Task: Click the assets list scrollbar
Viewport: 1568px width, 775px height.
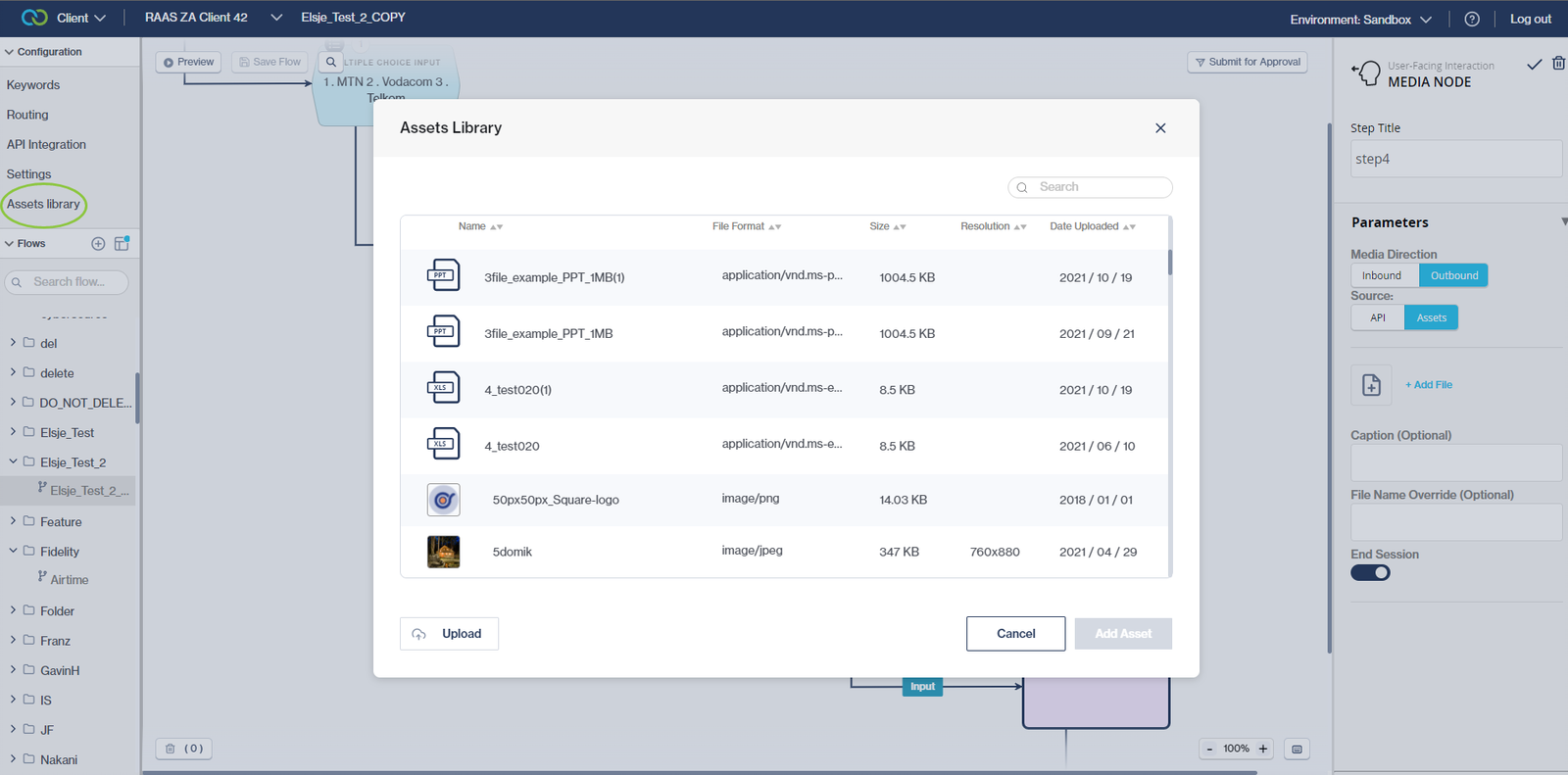Action: coord(1169,263)
